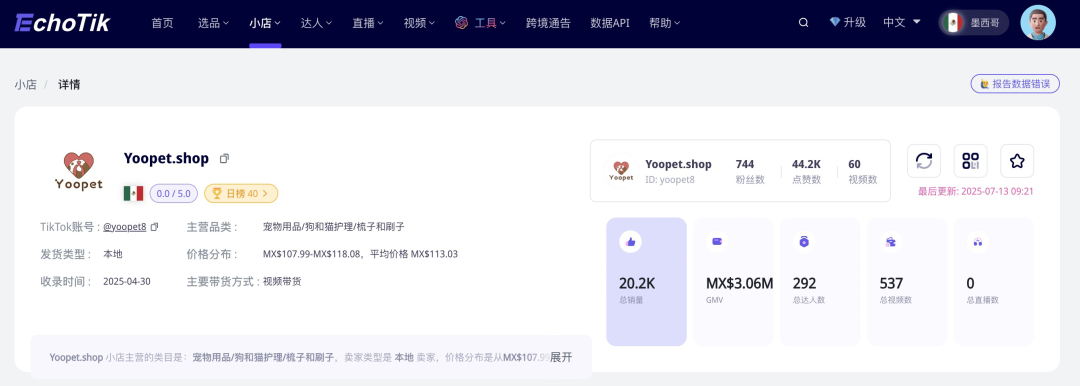This screenshot has width=1080, height=386.
Task: Click the 宠物用品/狗和猫护理/梳子和刷子 category value
Action: [333, 226]
